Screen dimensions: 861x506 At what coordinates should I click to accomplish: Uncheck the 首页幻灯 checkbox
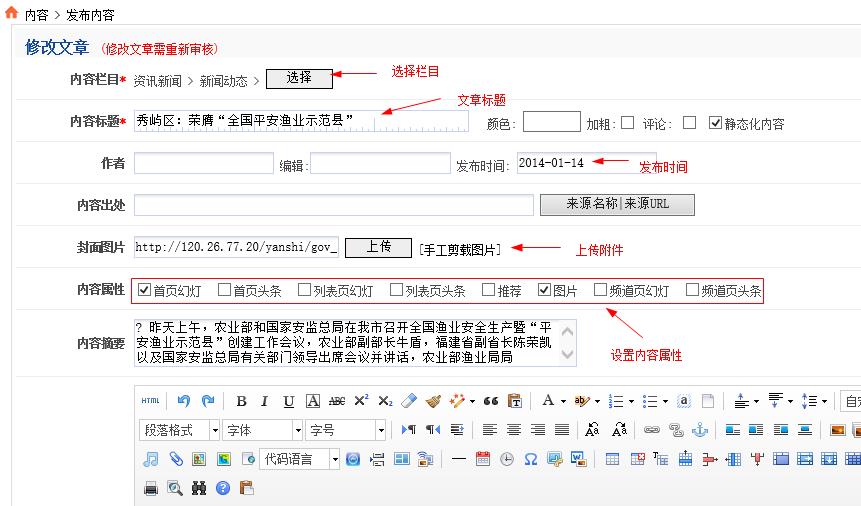coord(144,291)
